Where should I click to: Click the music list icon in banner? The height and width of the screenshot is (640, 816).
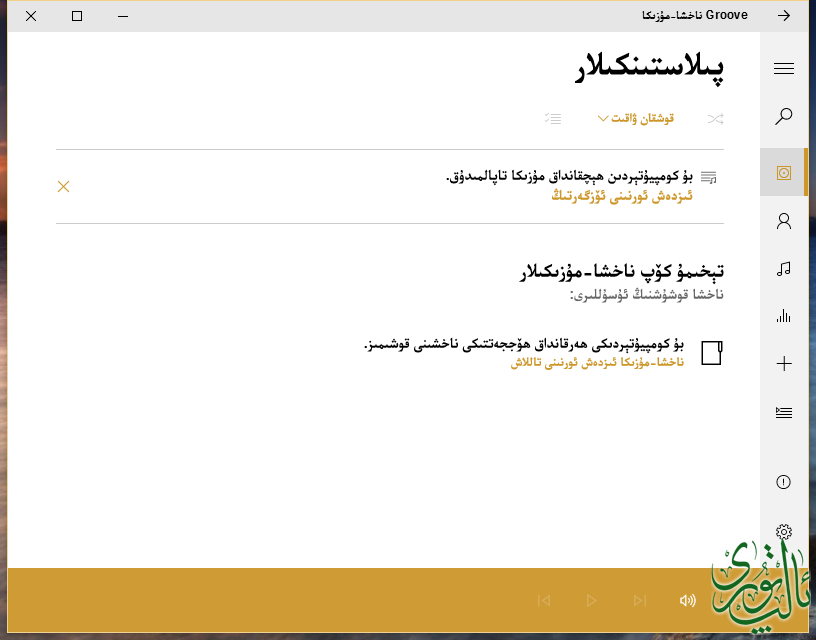[x=708, y=177]
